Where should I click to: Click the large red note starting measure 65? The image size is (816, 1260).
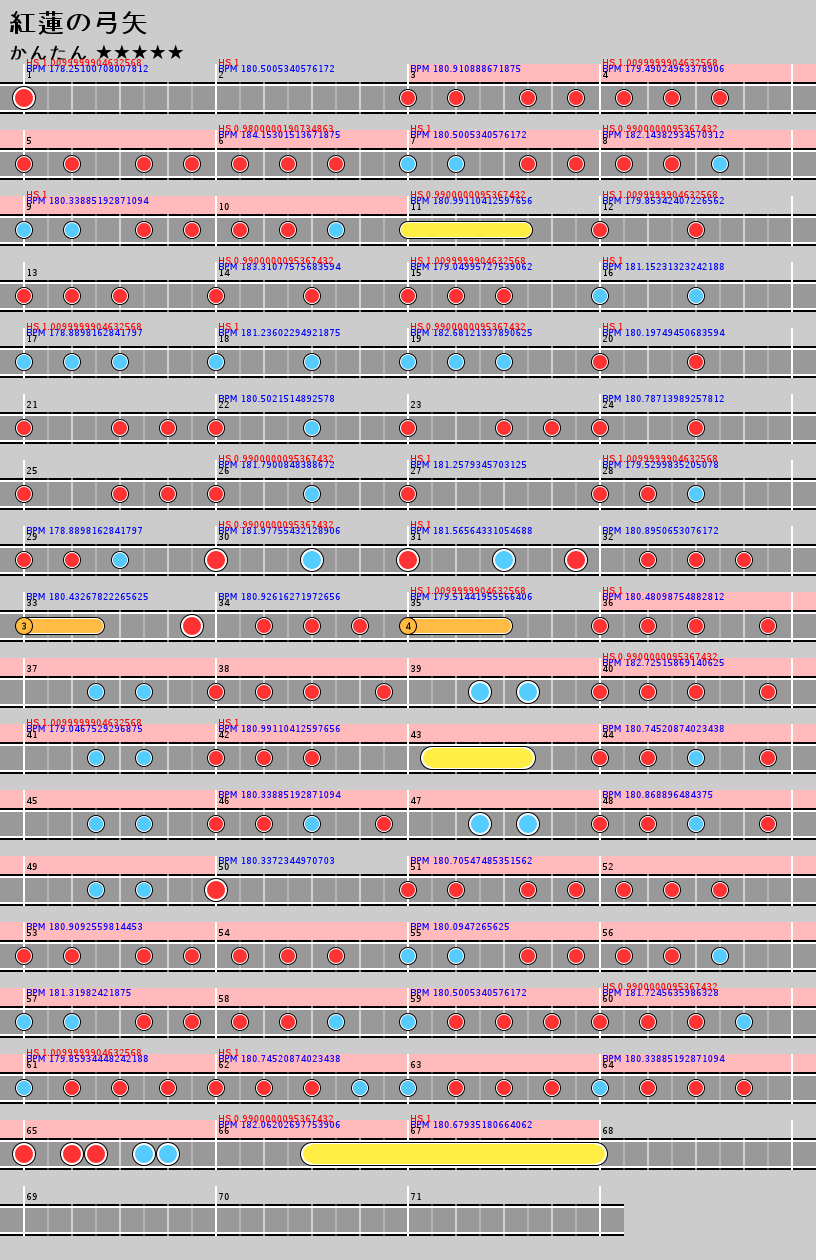(24, 1154)
